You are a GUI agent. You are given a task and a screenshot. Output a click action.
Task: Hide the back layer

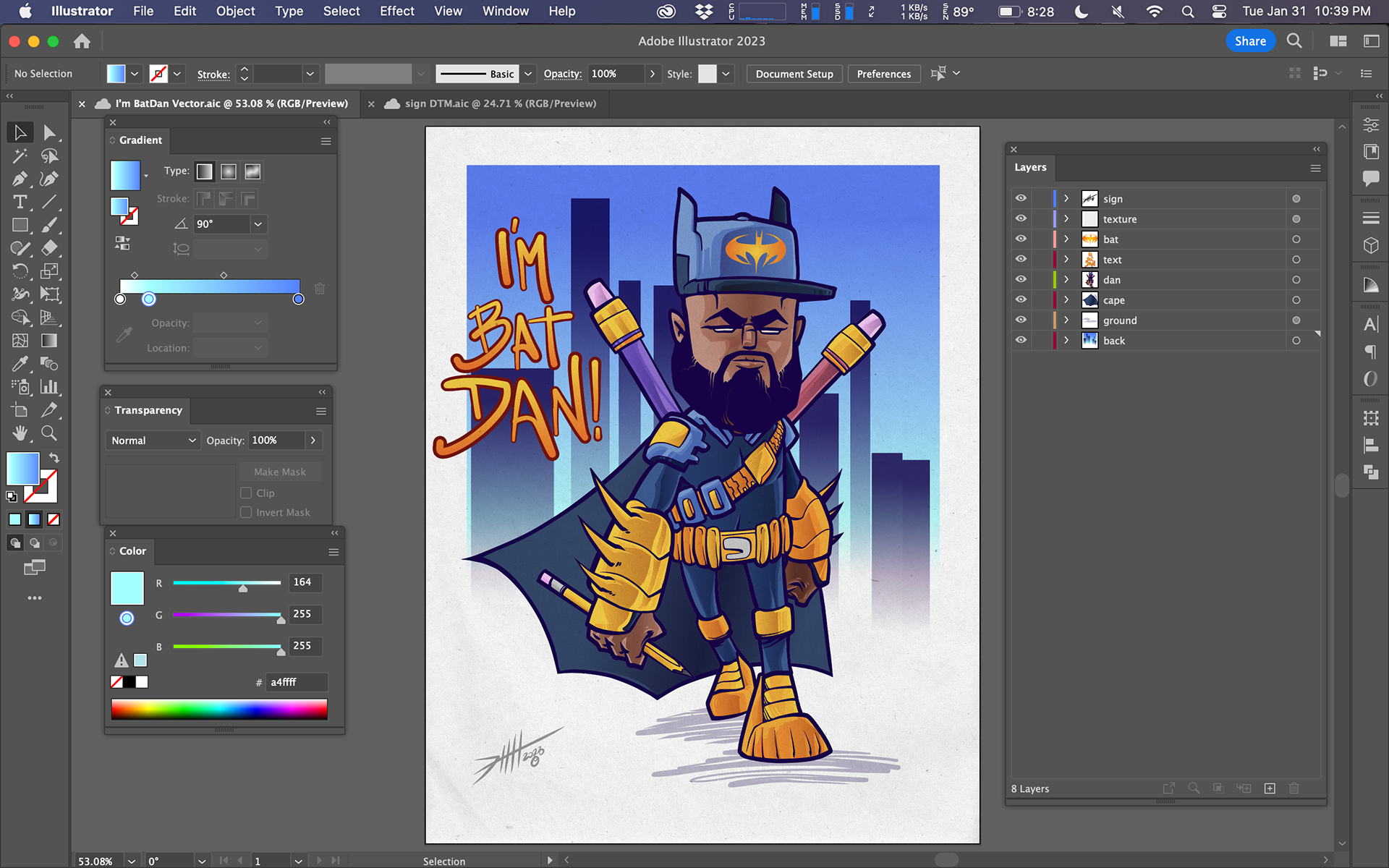tap(1021, 340)
